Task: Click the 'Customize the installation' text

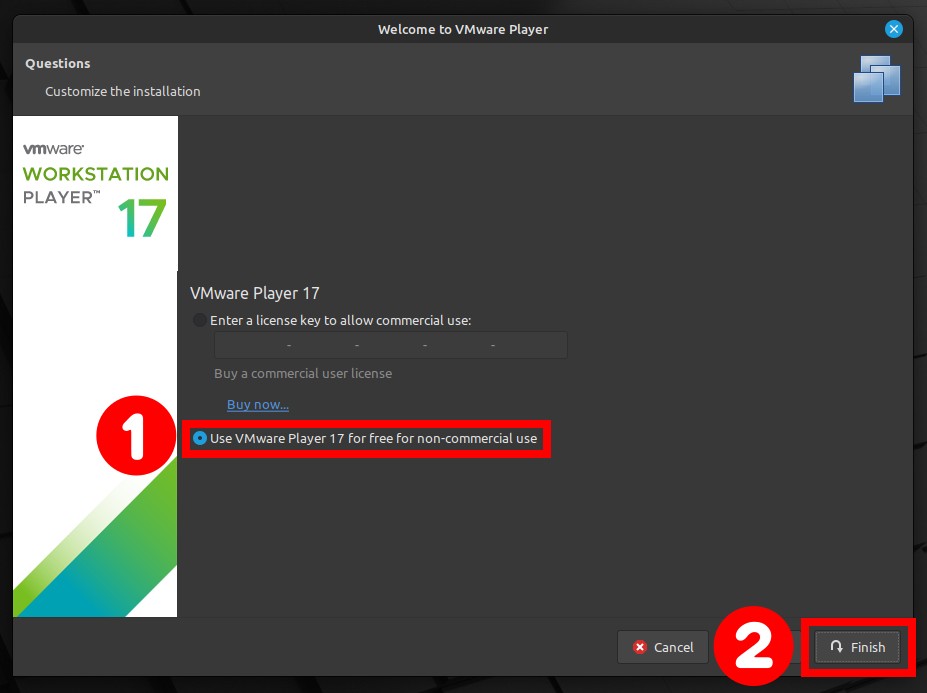Action: pyautogui.click(x=122, y=92)
